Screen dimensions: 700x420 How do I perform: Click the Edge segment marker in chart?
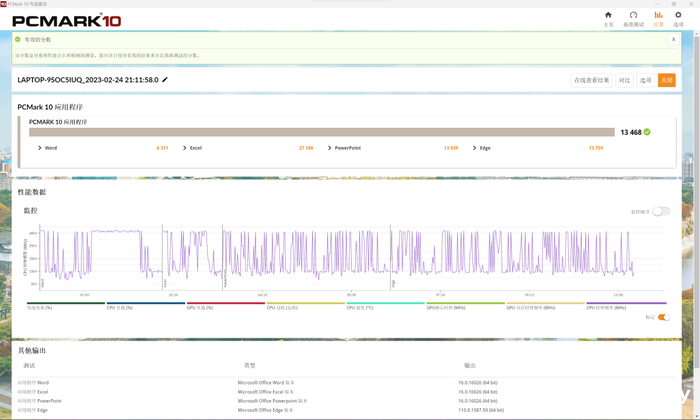tap(393, 283)
